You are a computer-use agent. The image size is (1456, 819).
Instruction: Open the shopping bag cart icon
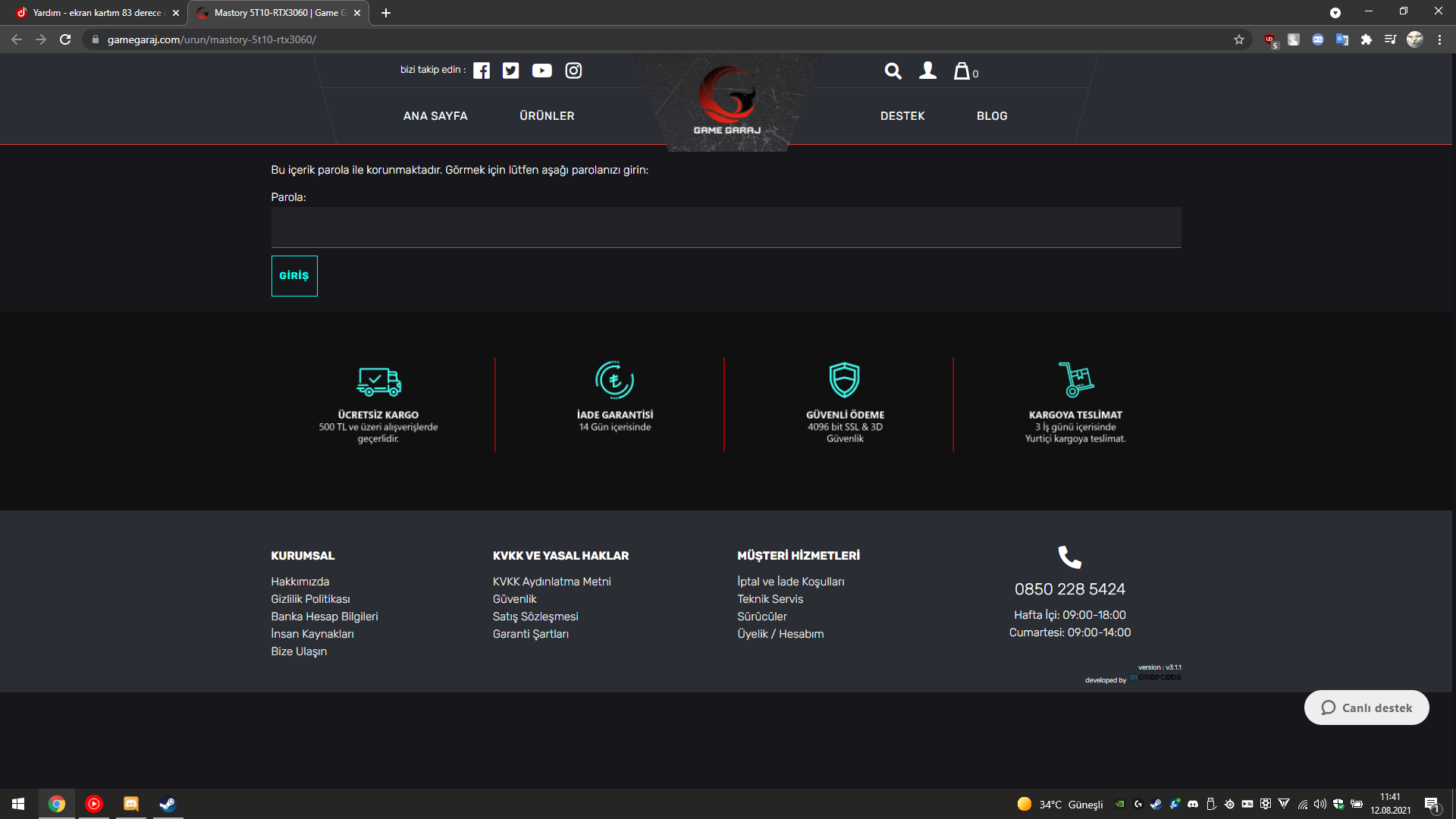(x=962, y=71)
